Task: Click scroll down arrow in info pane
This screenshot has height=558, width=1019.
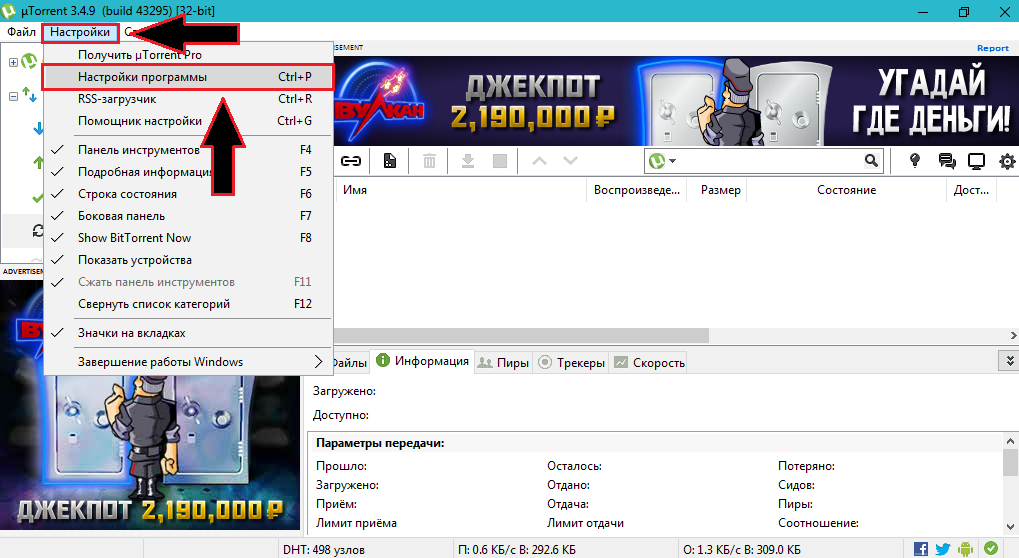Action: click(x=1010, y=527)
